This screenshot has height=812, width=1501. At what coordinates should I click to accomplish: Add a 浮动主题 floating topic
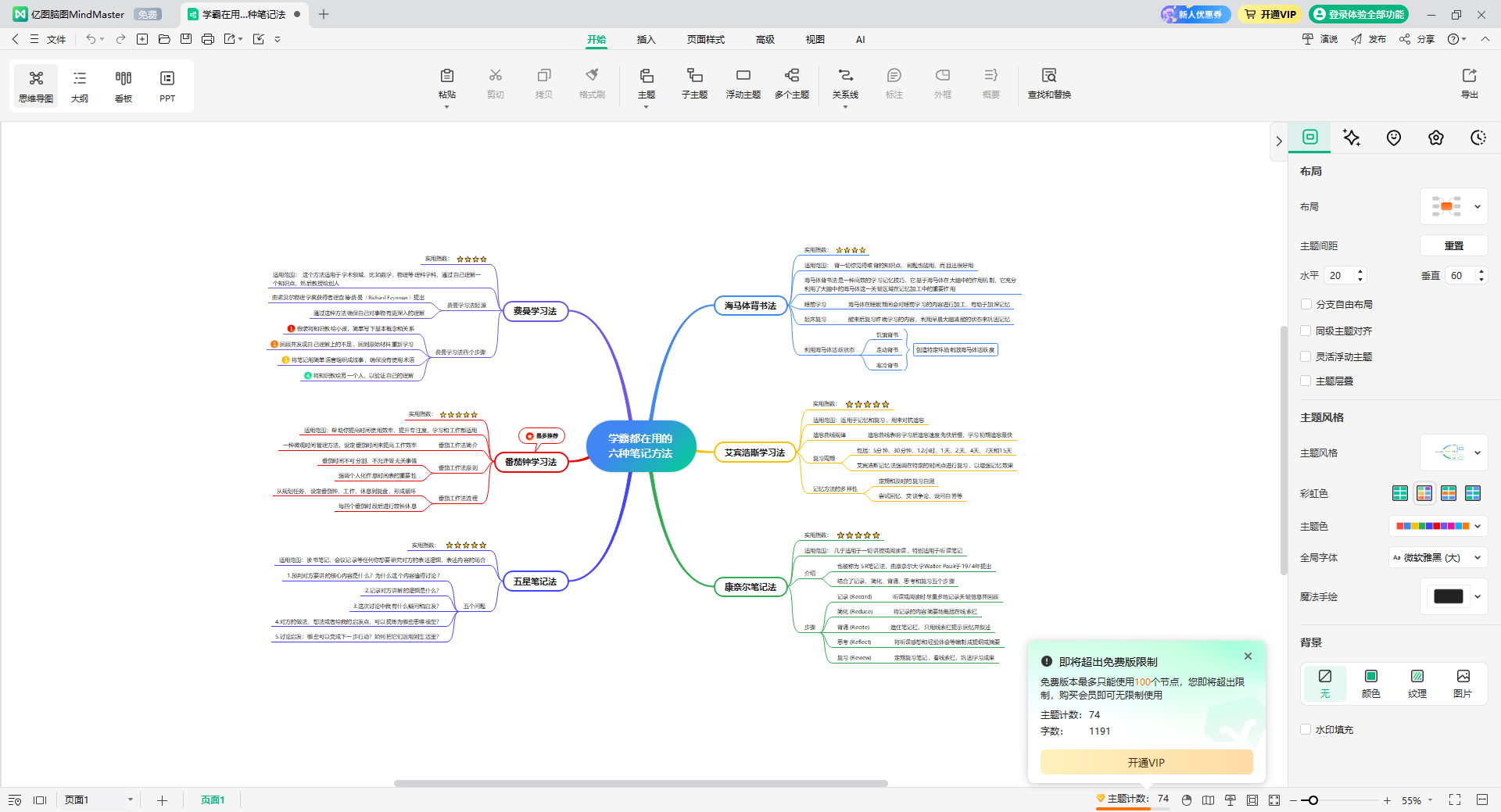click(x=743, y=82)
